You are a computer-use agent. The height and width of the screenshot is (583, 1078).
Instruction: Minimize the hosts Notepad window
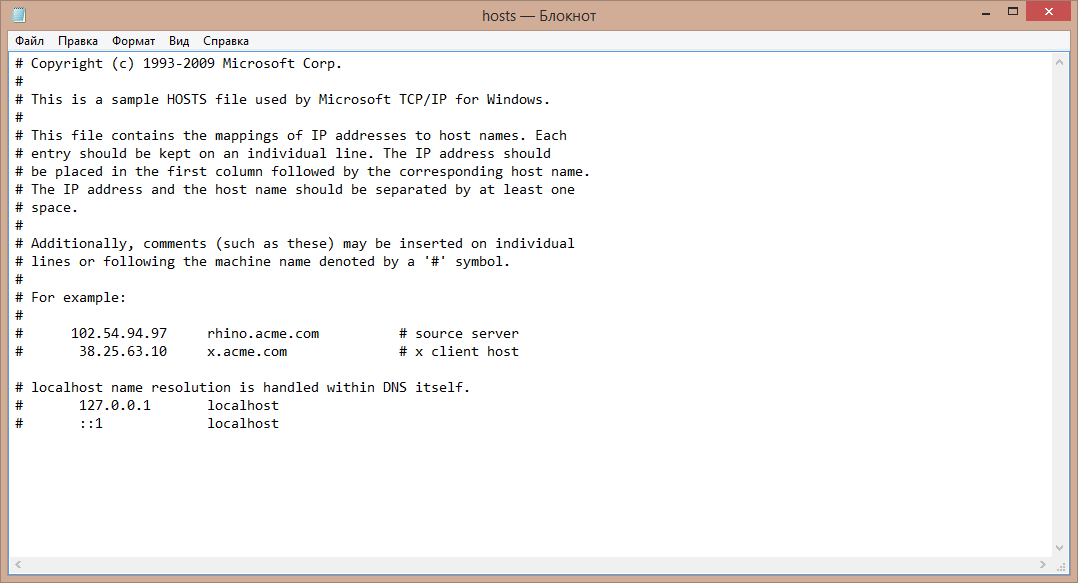(986, 12)
